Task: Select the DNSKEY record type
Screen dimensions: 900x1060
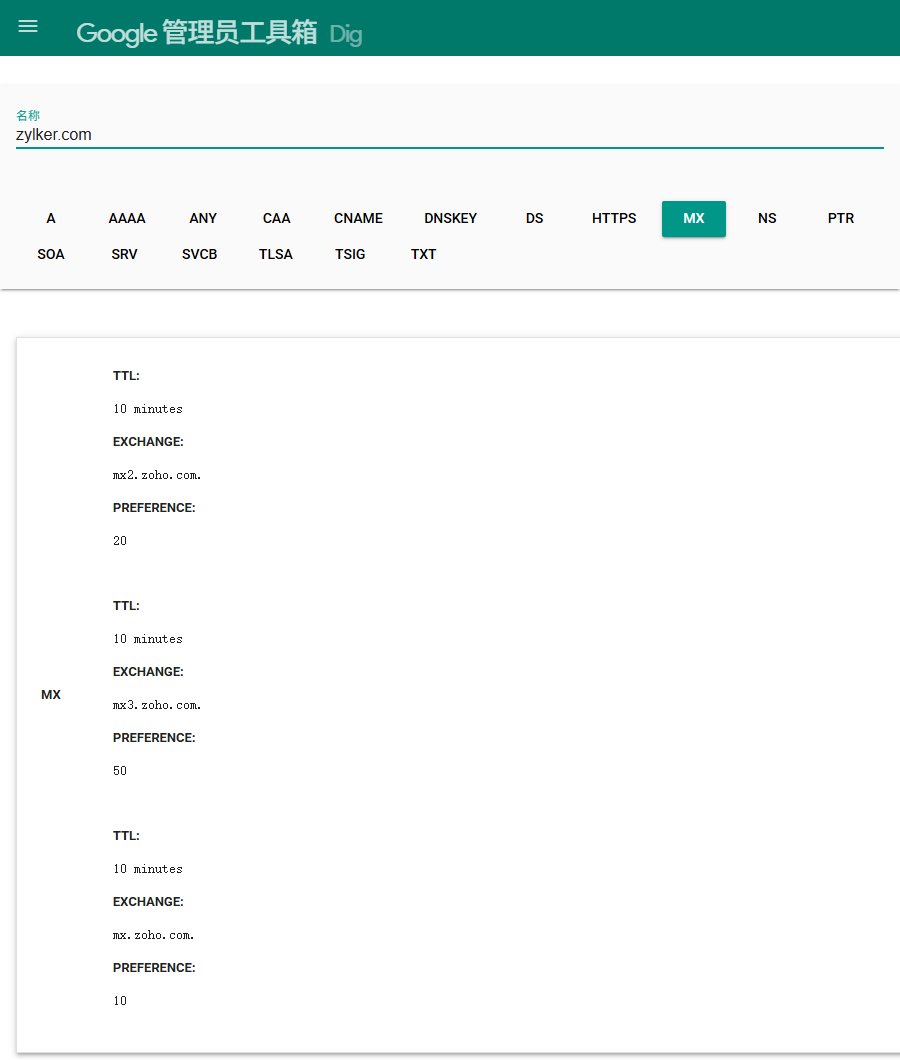Action: pos(450,218)
